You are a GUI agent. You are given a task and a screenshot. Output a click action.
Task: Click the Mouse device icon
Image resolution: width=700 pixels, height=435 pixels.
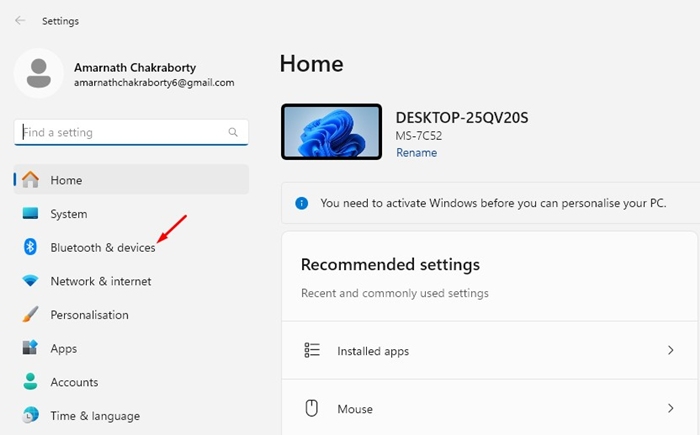[312, 409]
